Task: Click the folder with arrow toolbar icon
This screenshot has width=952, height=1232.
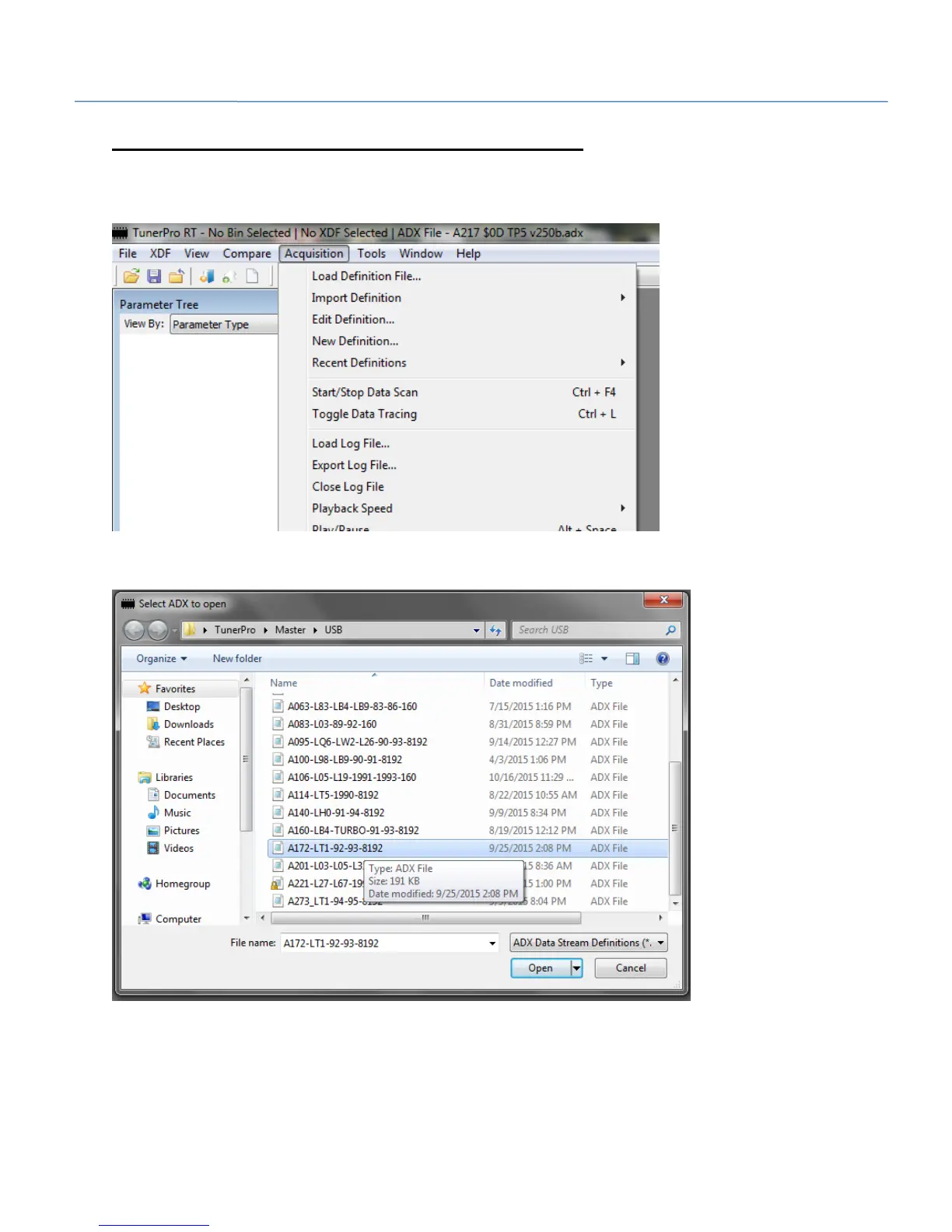Action: 177,276
